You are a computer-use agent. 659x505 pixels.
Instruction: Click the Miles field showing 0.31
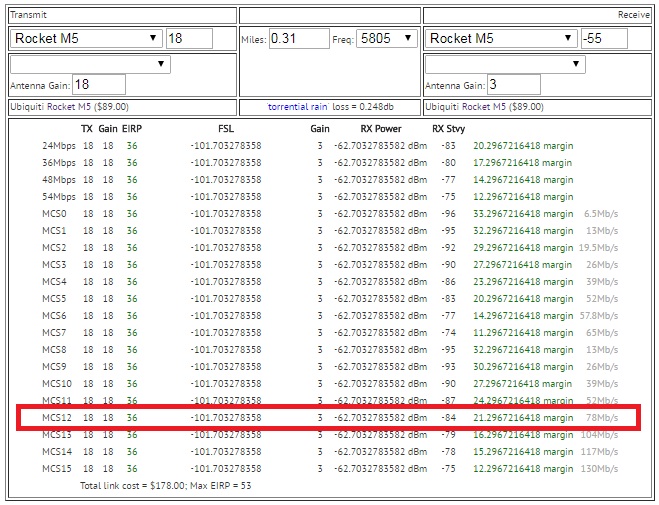[299, 39]
